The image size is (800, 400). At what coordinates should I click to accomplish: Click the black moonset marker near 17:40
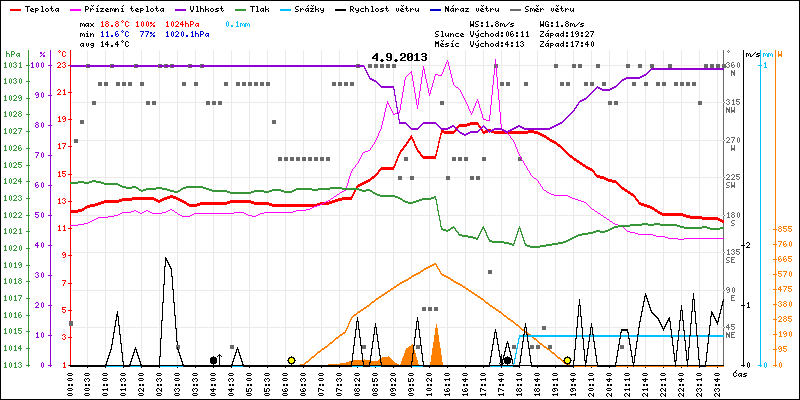[507, 360]
